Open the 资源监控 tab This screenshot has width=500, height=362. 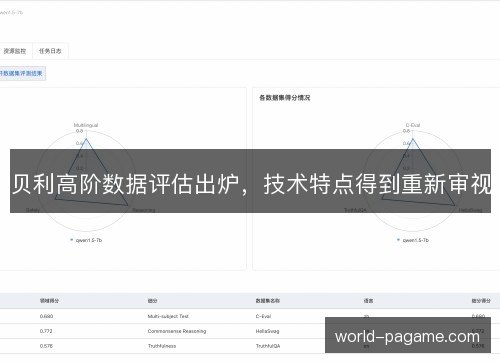tap(15, 51)
